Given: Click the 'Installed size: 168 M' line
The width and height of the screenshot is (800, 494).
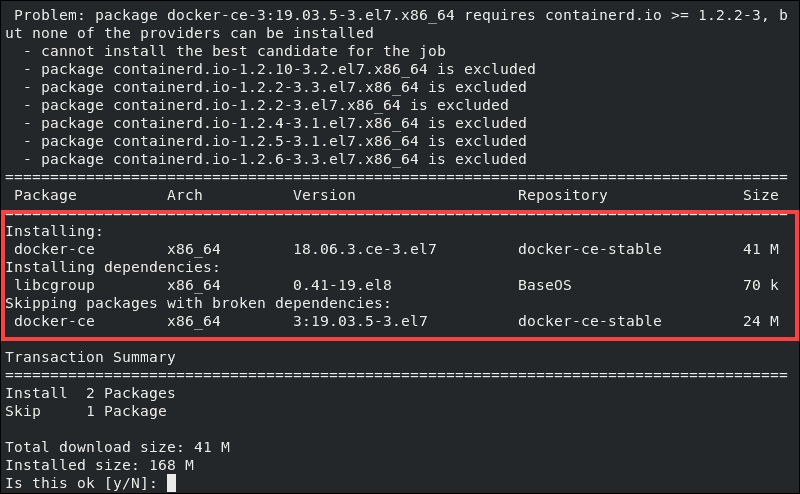Looking at the screenshot, I should [x=99, y=465].
